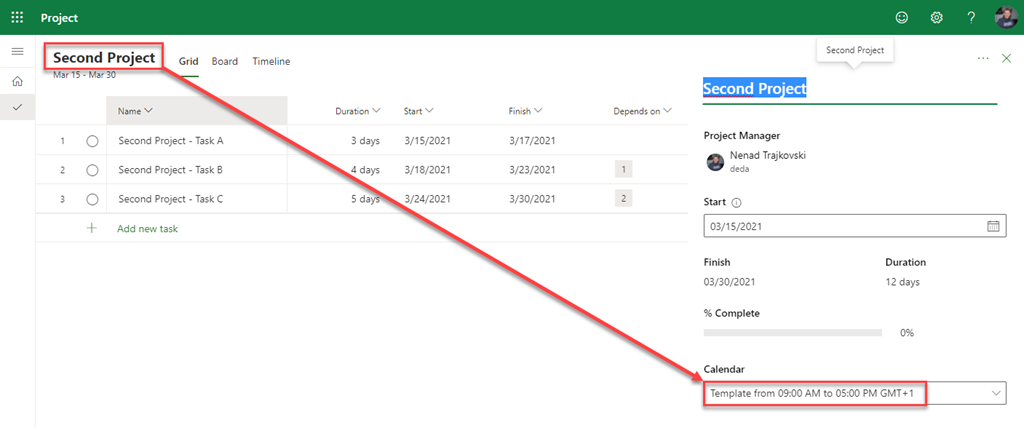Go to Home via sidebar icon
The height and width of the screenshot is (428, 1024).
click(x=17, y=81)
